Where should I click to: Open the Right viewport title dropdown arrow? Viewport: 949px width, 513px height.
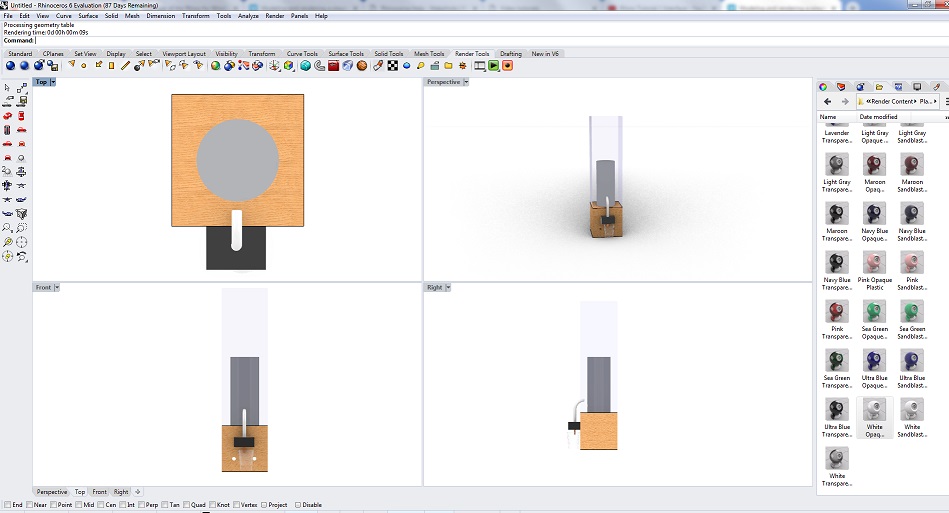tap(448, 287)
